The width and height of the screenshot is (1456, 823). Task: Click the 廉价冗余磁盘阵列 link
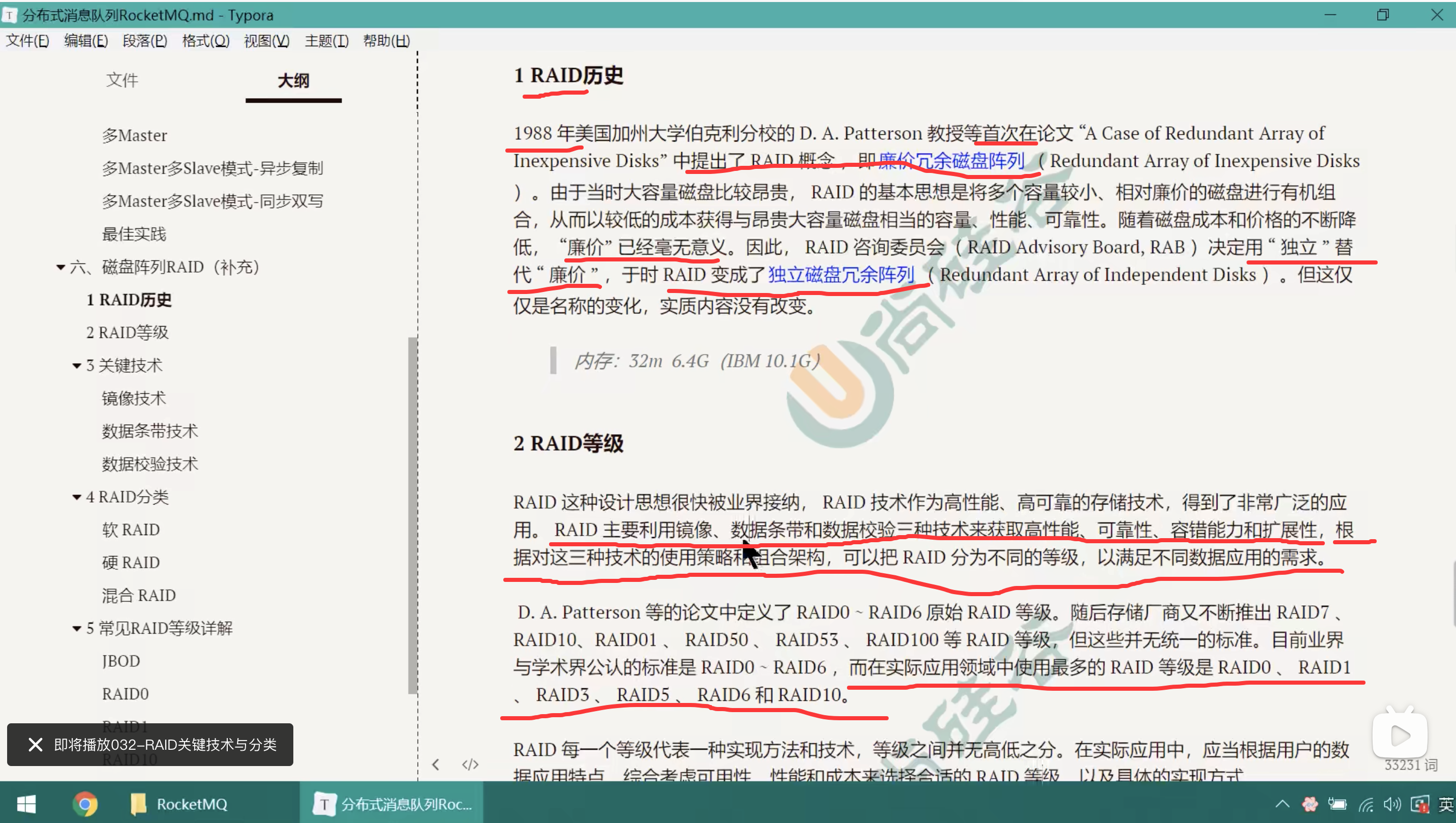pyautogui.click(x=951, y=161)
